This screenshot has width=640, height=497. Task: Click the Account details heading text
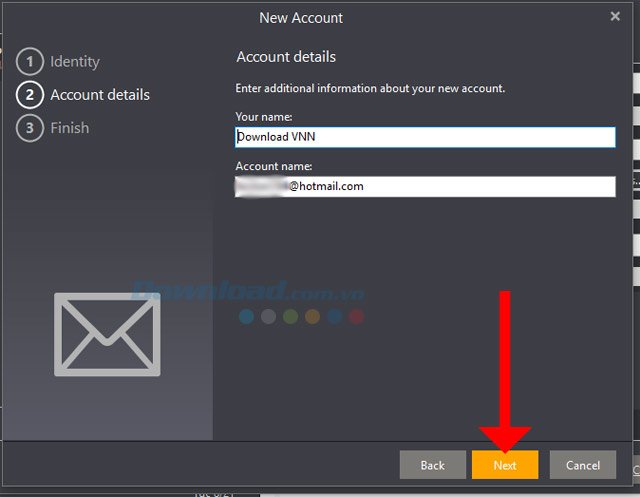(x=286, y=57)
